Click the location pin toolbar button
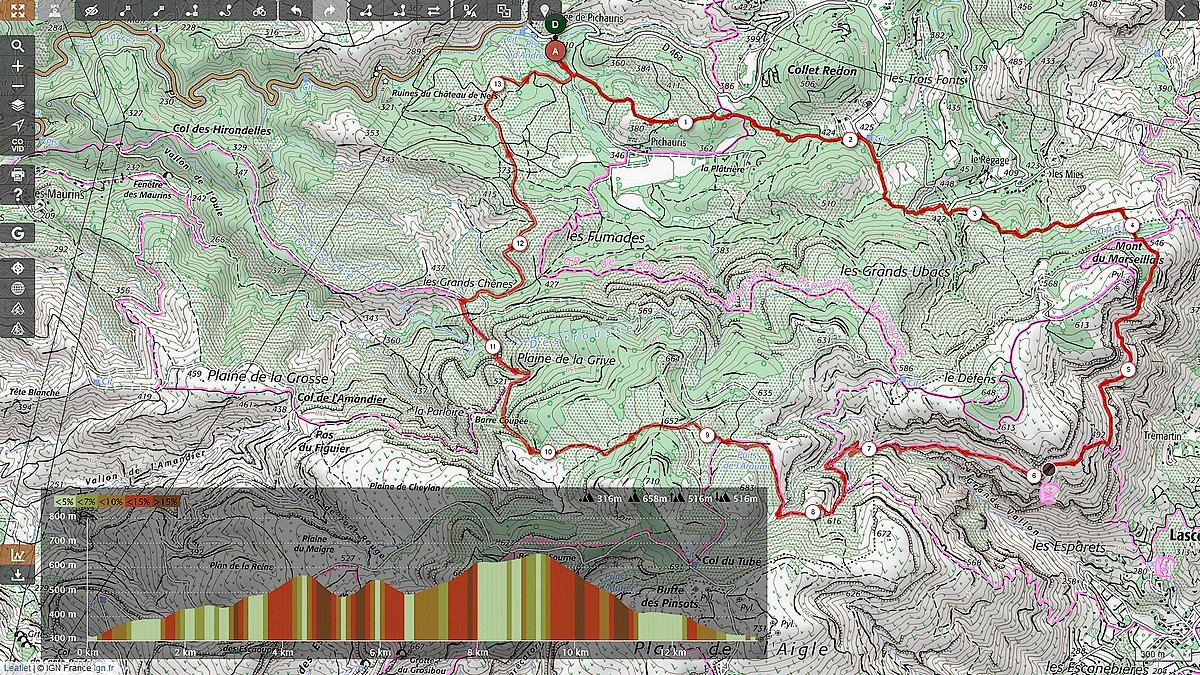The image size is (1200, 675). (546, 11)
